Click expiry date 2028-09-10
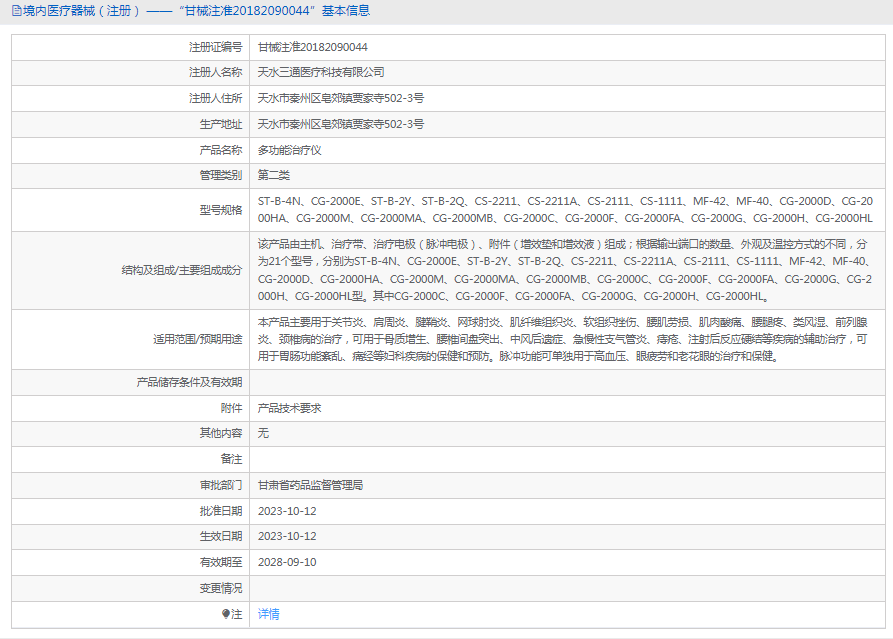The width and height of the screenshot is (893, 639). point(287,562)
